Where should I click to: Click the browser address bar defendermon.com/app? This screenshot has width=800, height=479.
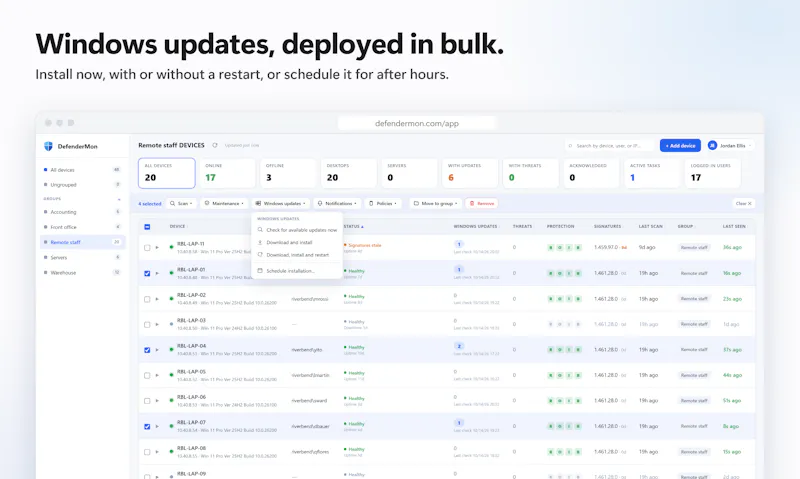click(417, 123)
